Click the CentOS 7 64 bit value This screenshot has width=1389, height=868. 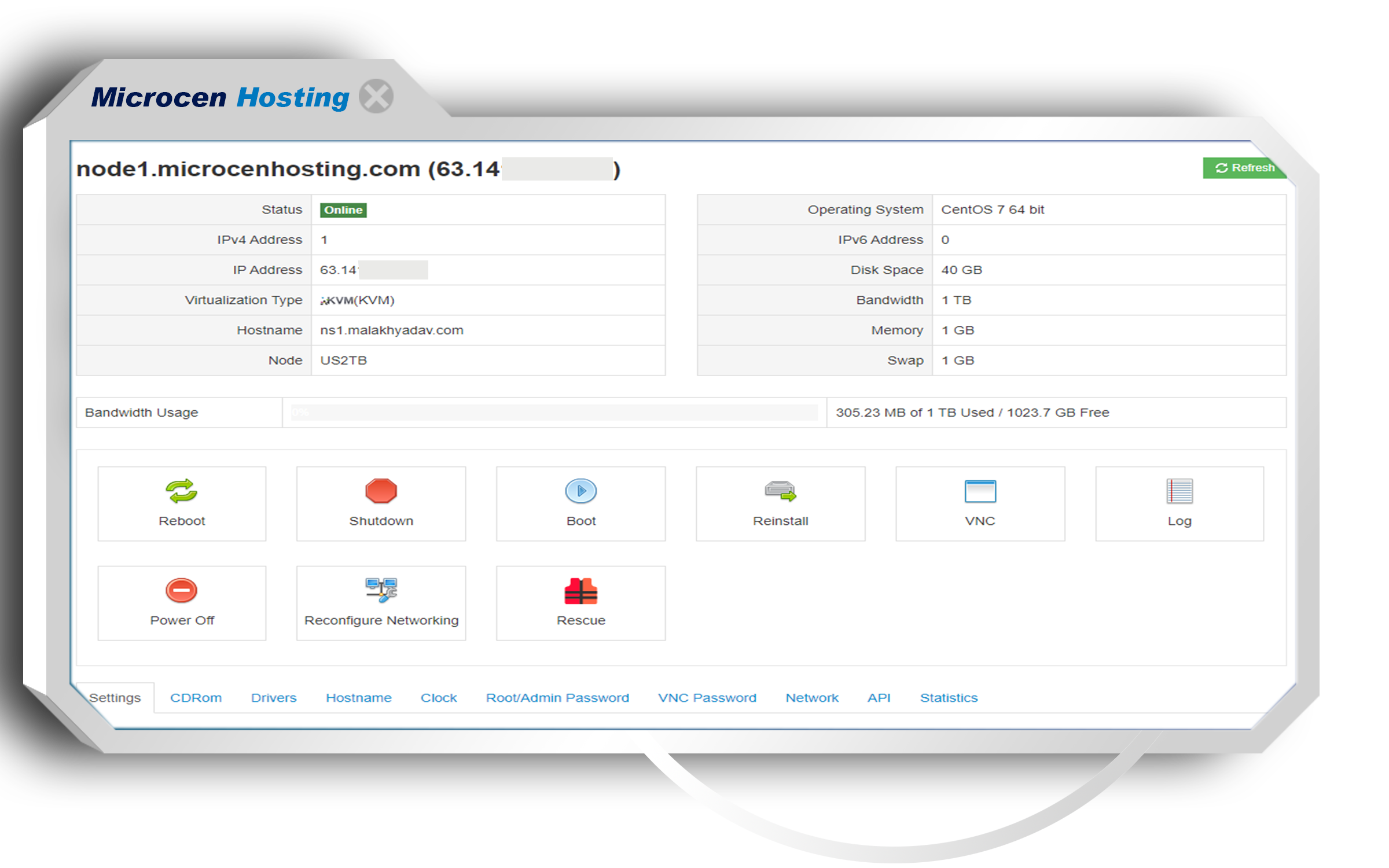[x=993, y=209]
